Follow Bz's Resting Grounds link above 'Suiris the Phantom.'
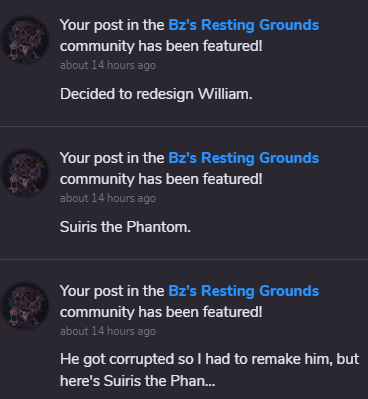 [244, 158]
